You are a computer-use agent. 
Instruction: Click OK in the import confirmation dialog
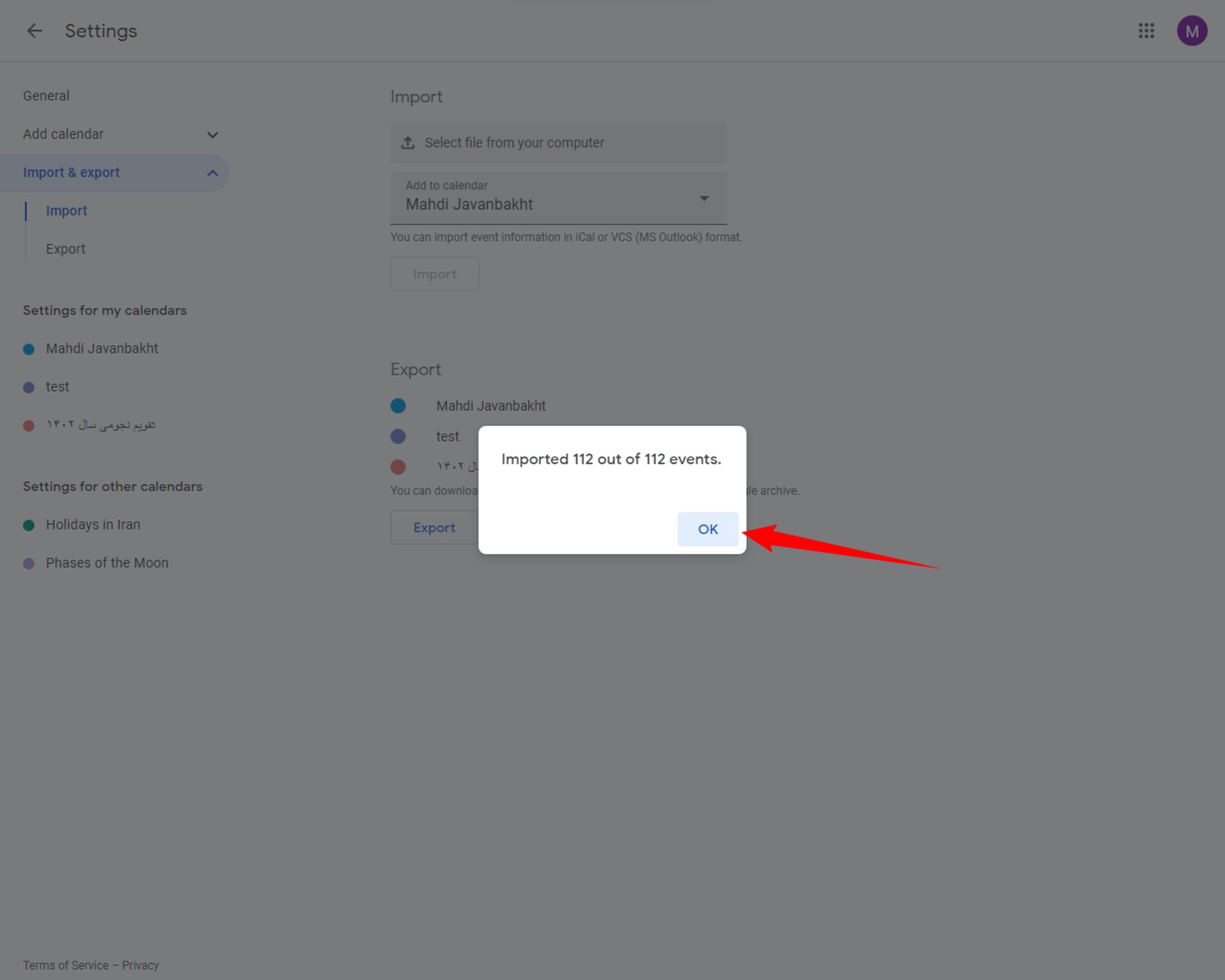708,529
